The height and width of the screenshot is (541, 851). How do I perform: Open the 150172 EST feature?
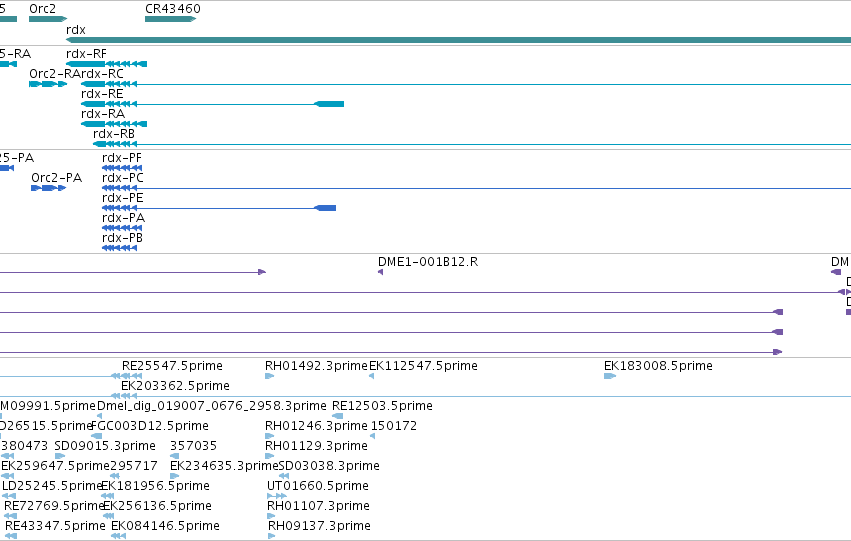point(394,427)
